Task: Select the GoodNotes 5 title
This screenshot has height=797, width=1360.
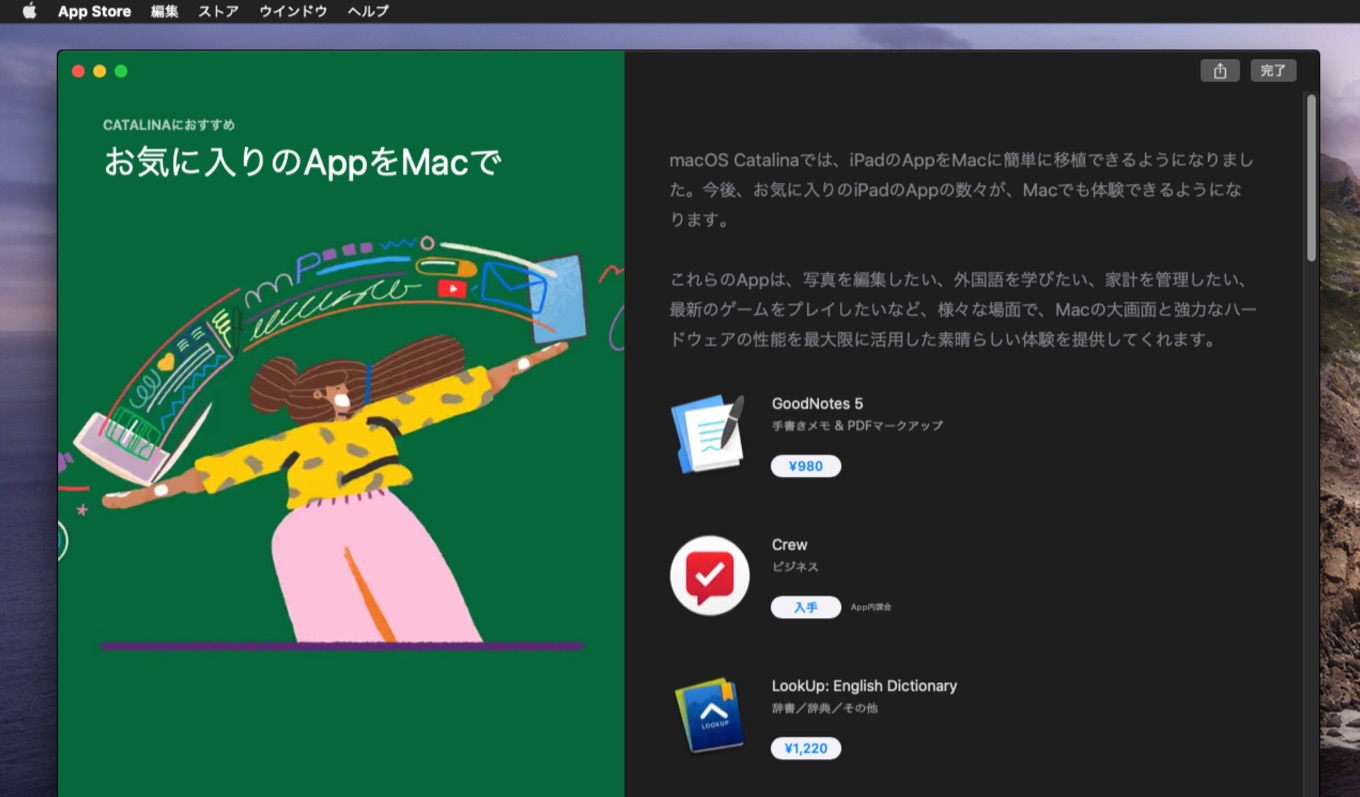Action: click(x=817, y=404)
